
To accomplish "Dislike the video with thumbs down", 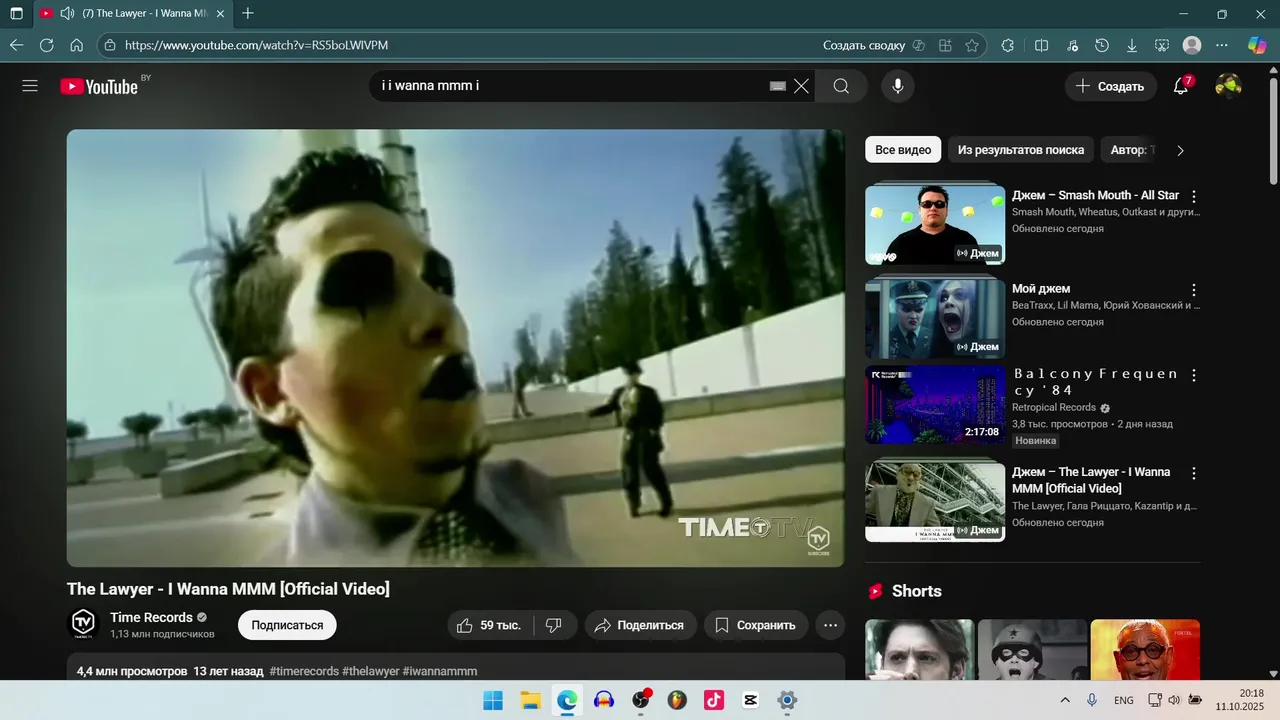I will (554, 625).
